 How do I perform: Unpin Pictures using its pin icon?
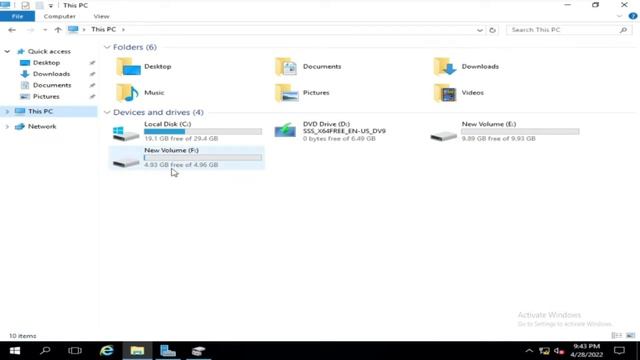click(92, 97)
